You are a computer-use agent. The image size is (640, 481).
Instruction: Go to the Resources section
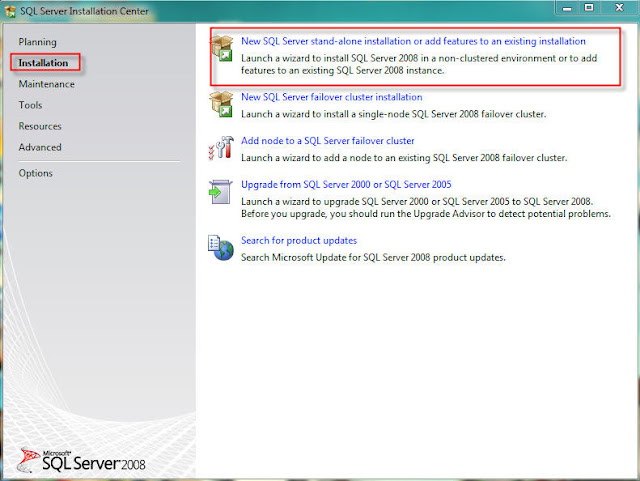pyautogui.click(x=40, y=126)
